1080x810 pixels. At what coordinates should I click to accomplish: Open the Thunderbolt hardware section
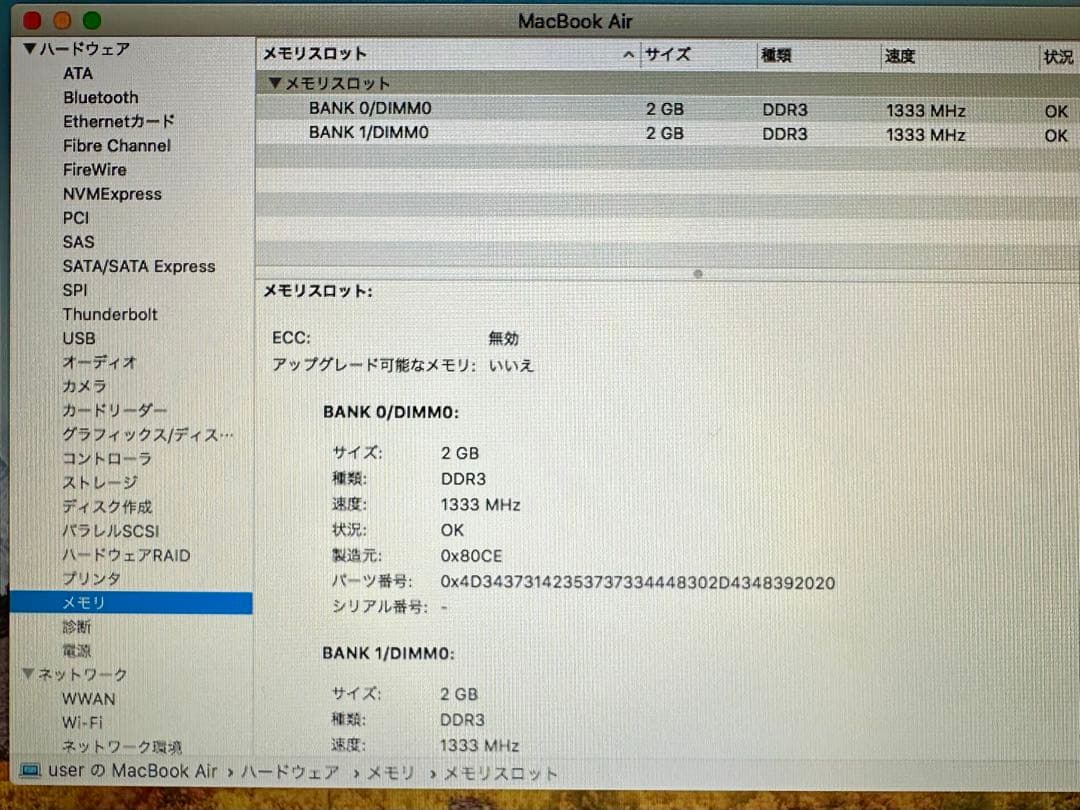tap(110, 314)
